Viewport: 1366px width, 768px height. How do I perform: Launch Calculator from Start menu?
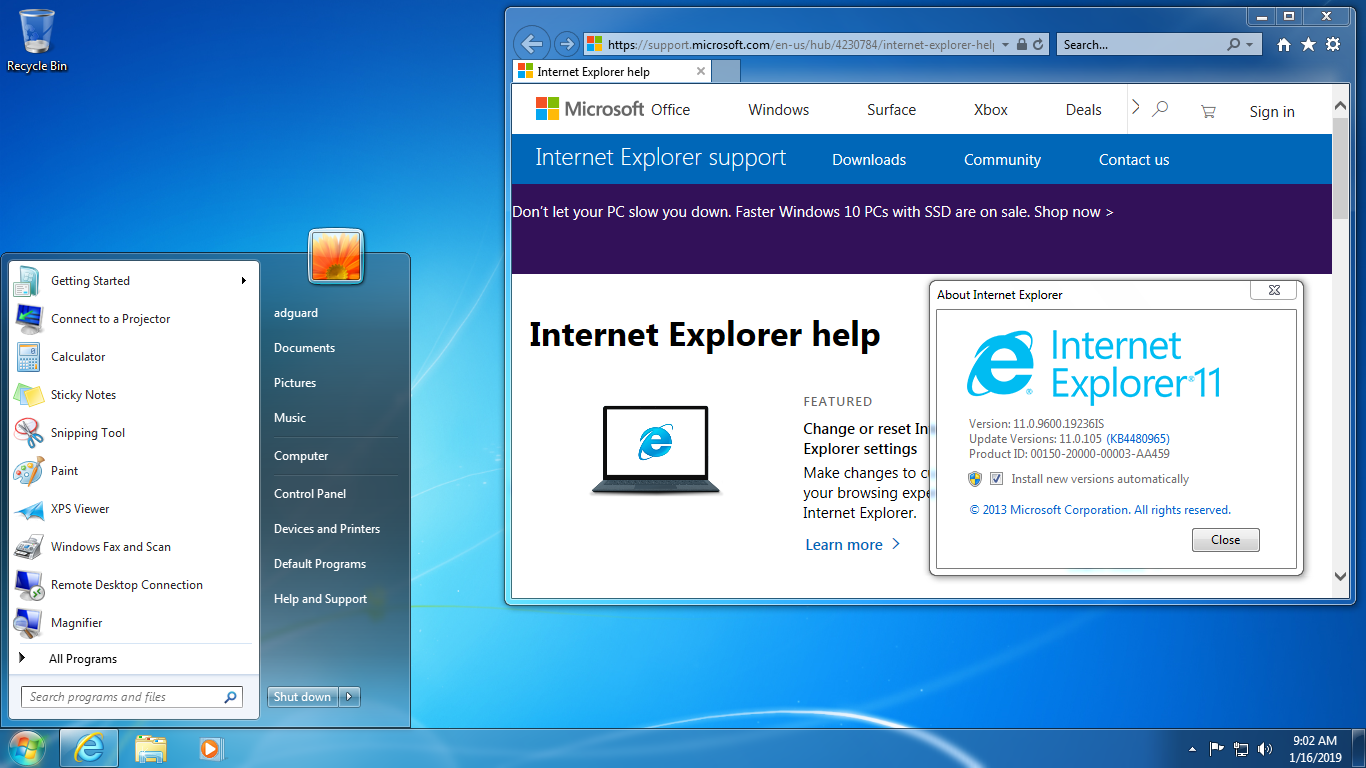click(x=135, y=357)
